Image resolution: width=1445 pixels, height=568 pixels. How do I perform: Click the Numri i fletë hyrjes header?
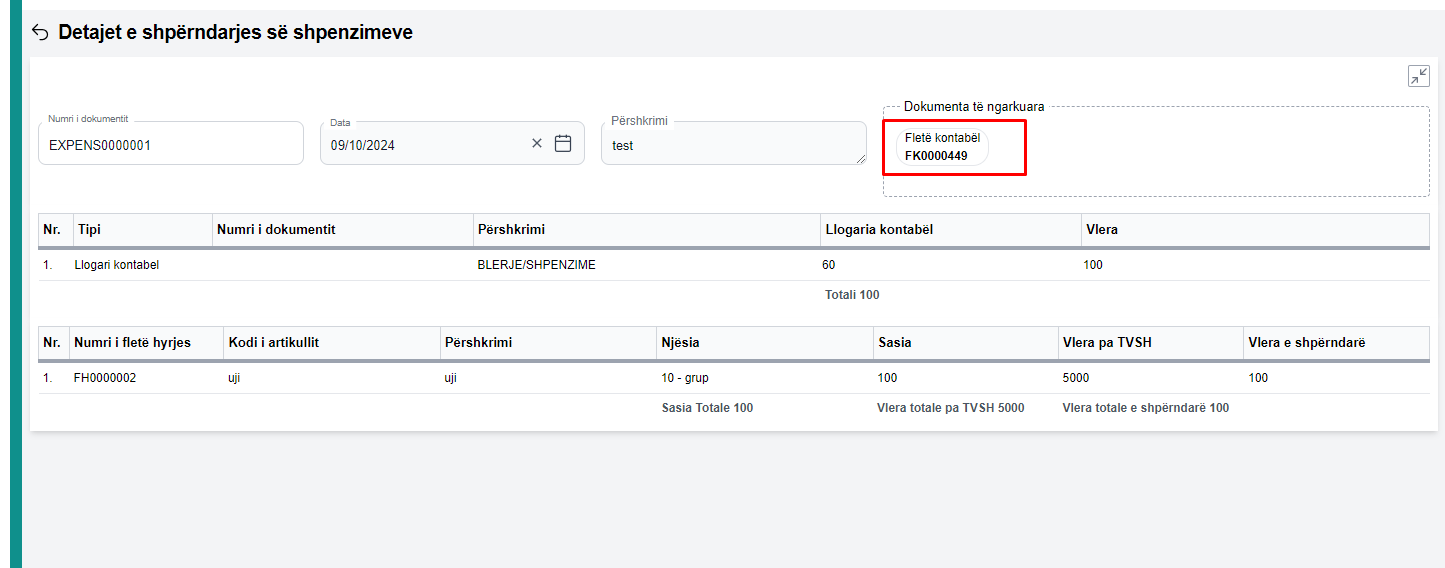pos(132,343)
